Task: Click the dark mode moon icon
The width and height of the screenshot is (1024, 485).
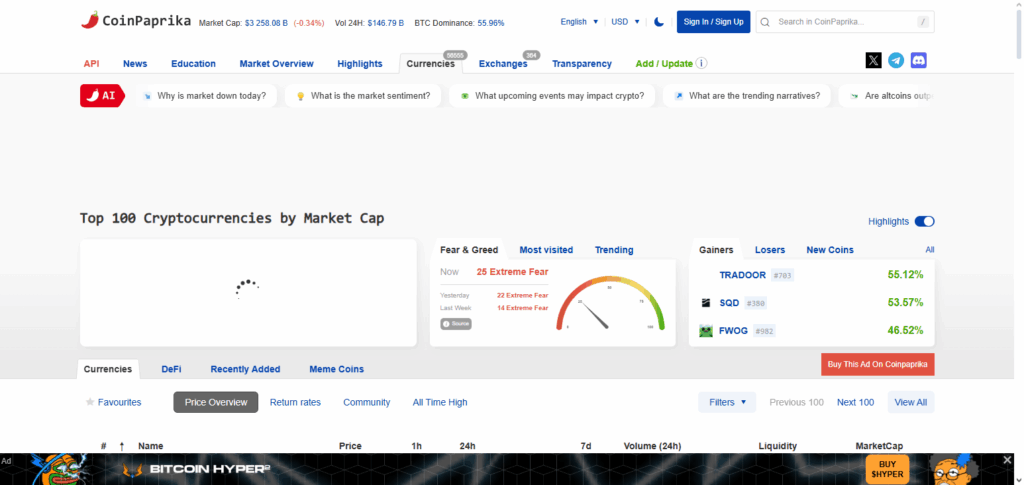Action: tap(659, 22)
